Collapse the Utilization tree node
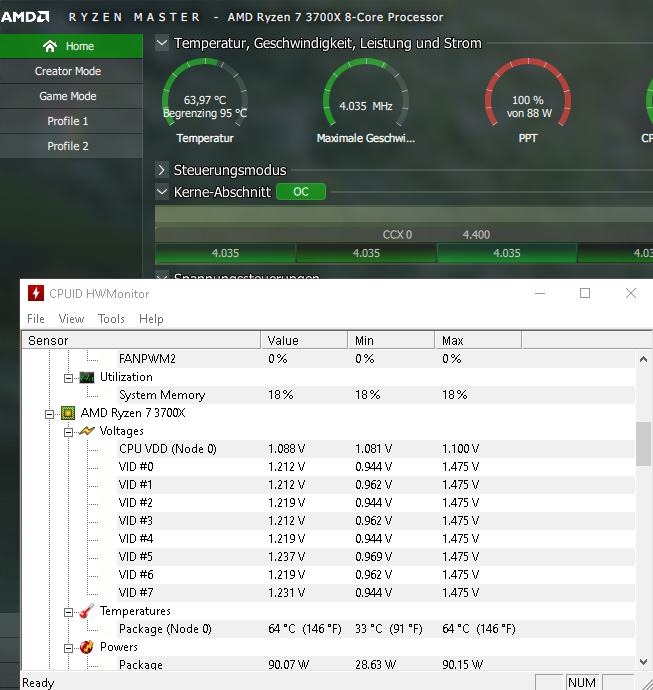653x690 pixels. point(68,378)
